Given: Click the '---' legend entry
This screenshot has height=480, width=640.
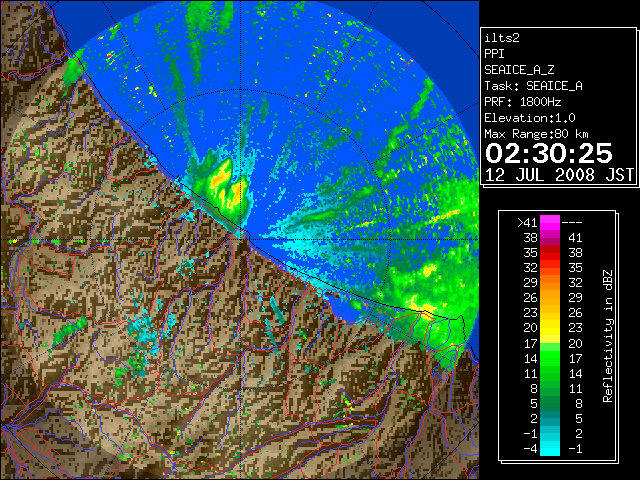Looking at the screenshot, I should 572,223.
